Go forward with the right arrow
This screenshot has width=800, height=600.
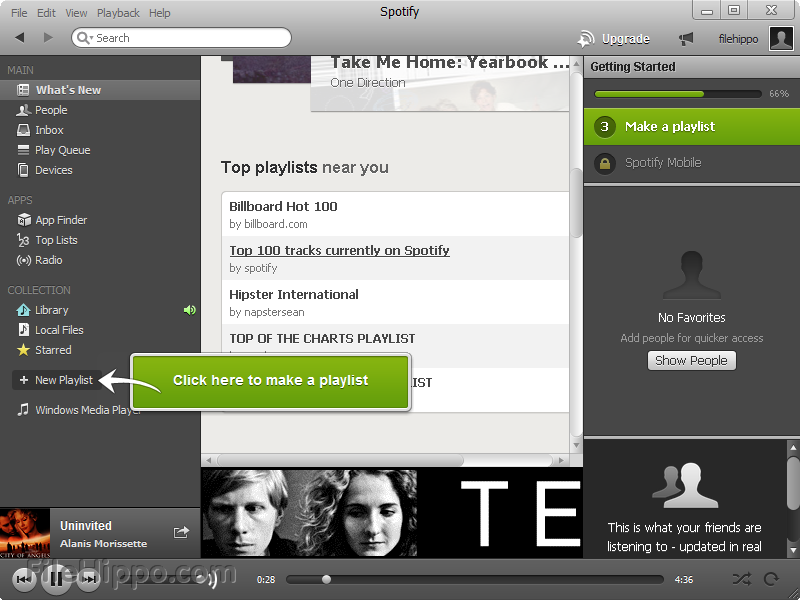click(48, 37)
